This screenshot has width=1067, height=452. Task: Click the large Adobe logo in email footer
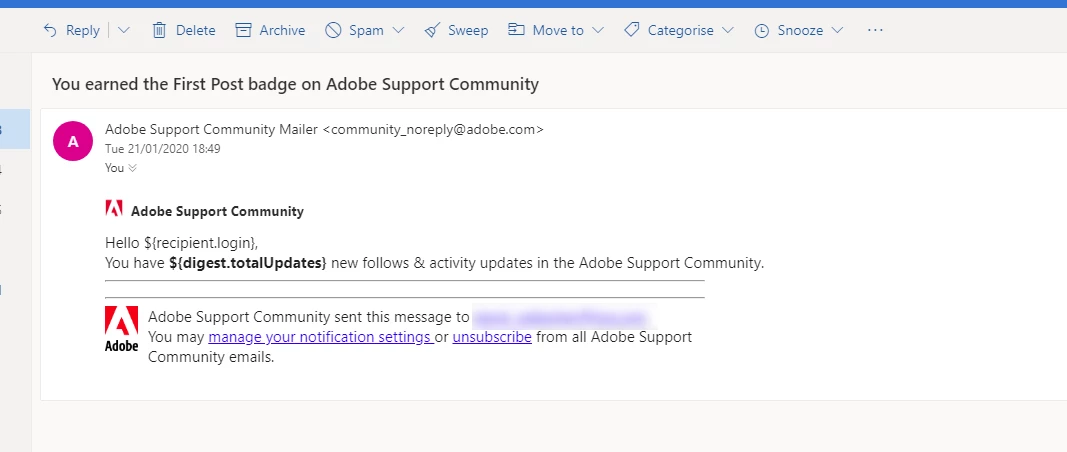click(122, 329)
